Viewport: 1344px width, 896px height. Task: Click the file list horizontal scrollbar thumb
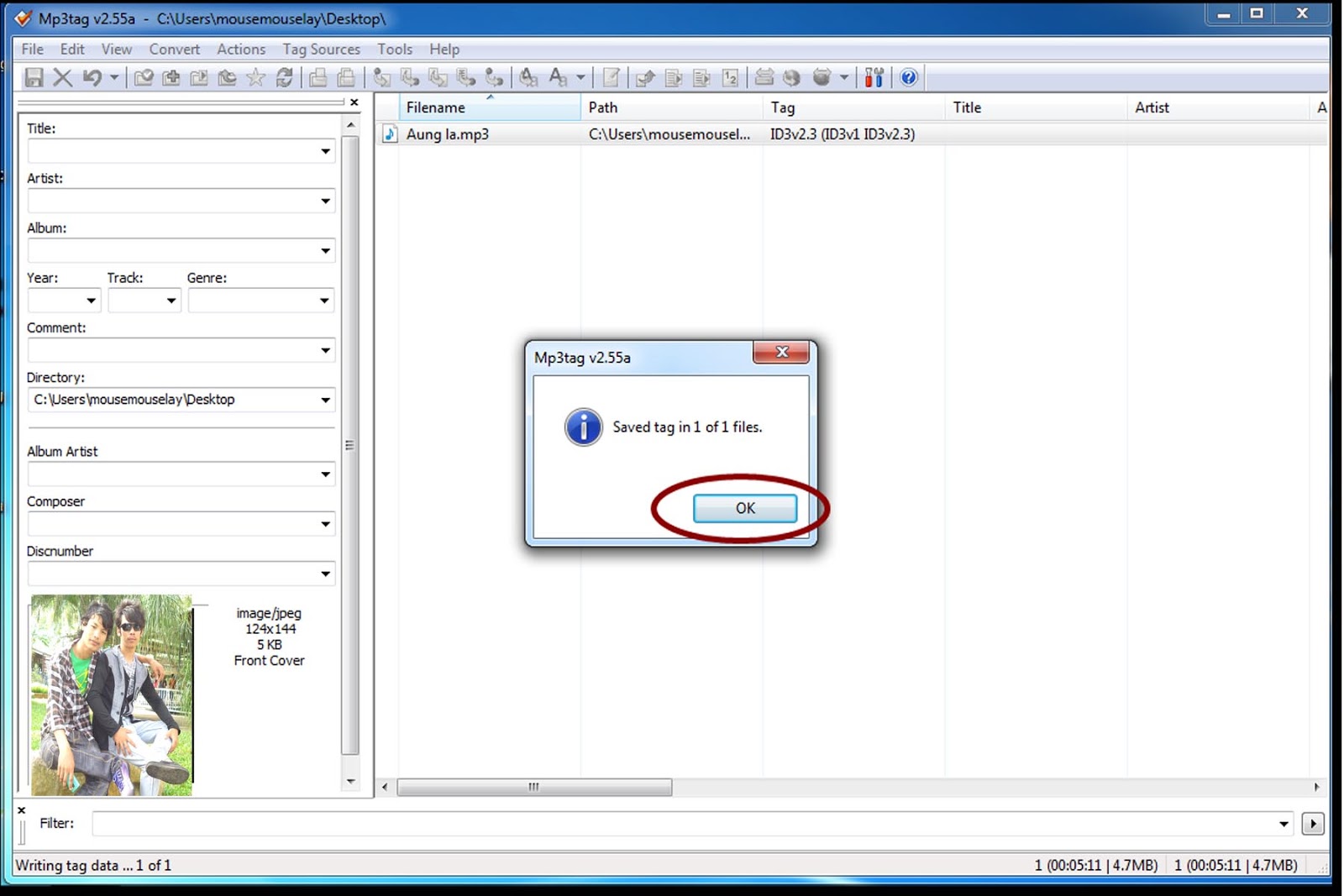534,787
